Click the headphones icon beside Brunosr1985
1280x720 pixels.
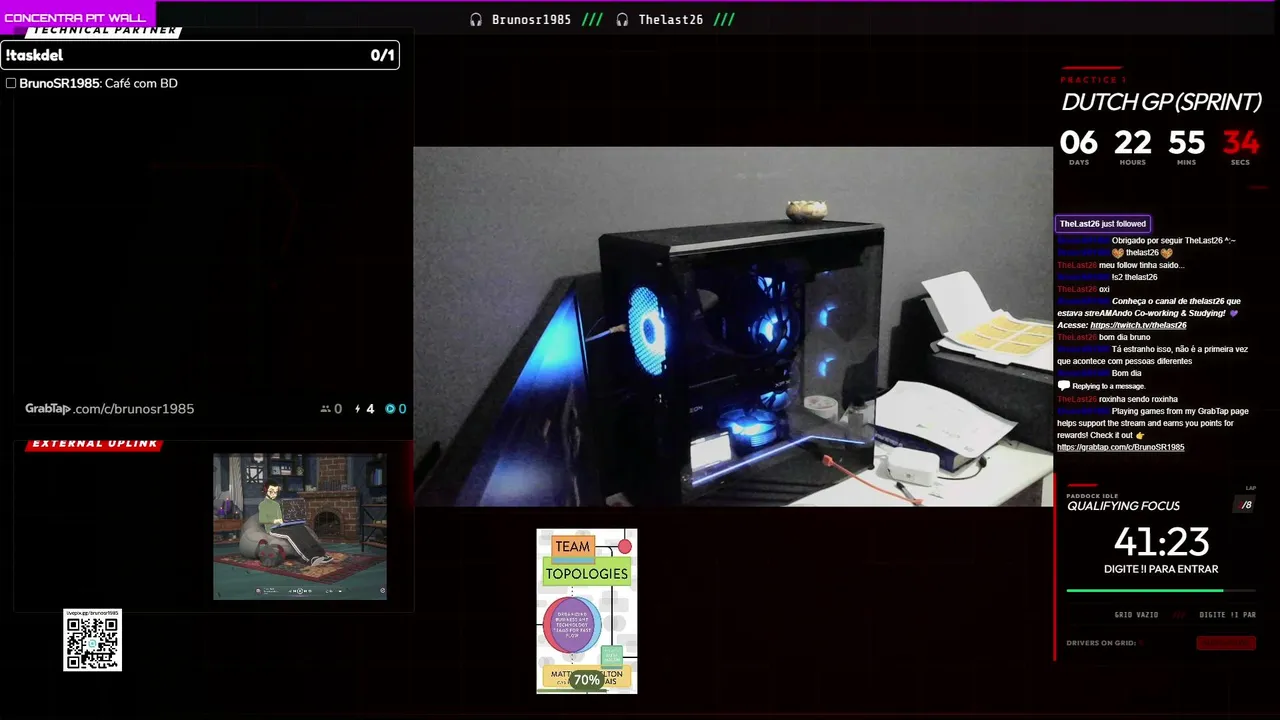(x=476, y=20)
